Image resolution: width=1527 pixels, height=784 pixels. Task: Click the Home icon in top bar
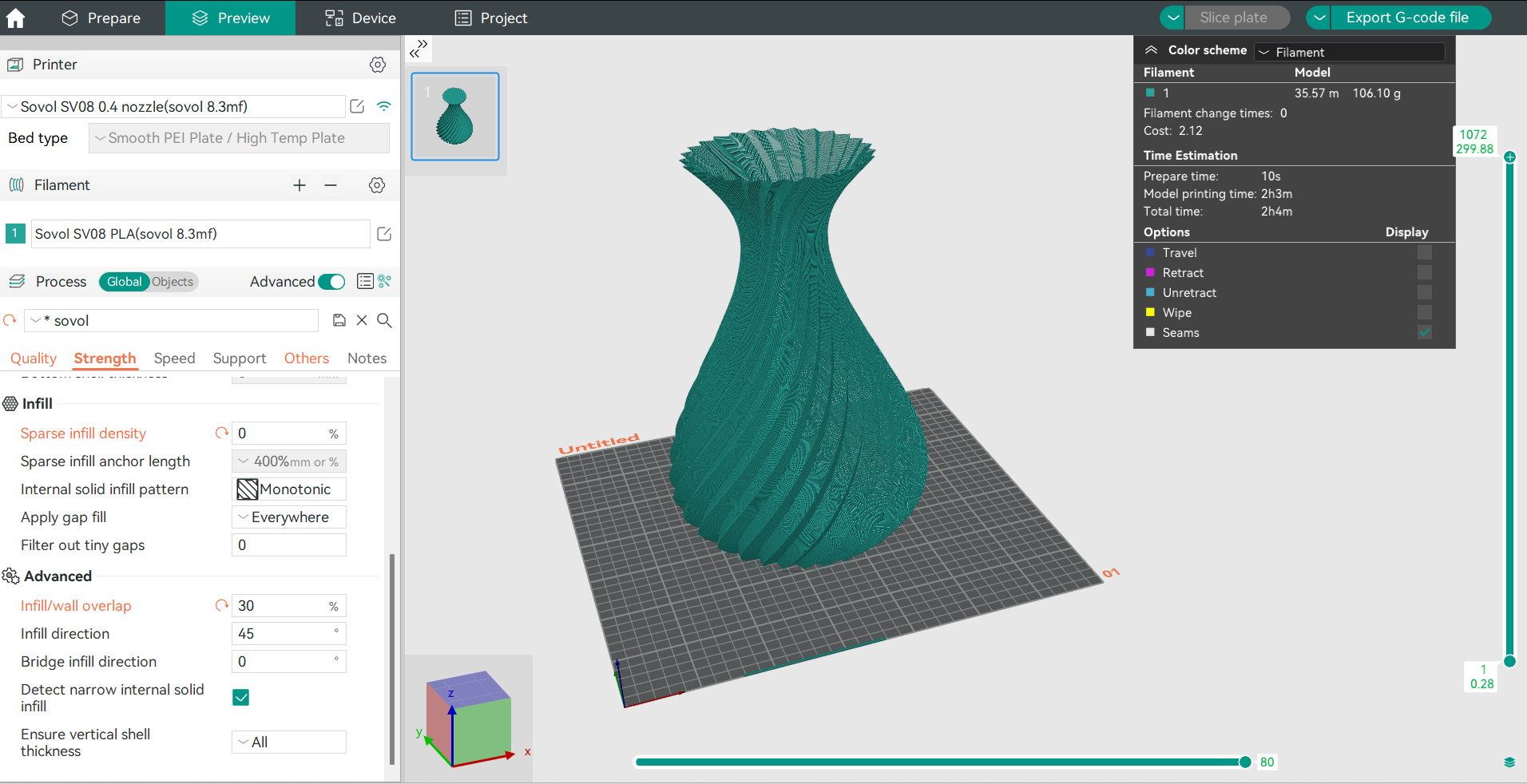point(15,18)
